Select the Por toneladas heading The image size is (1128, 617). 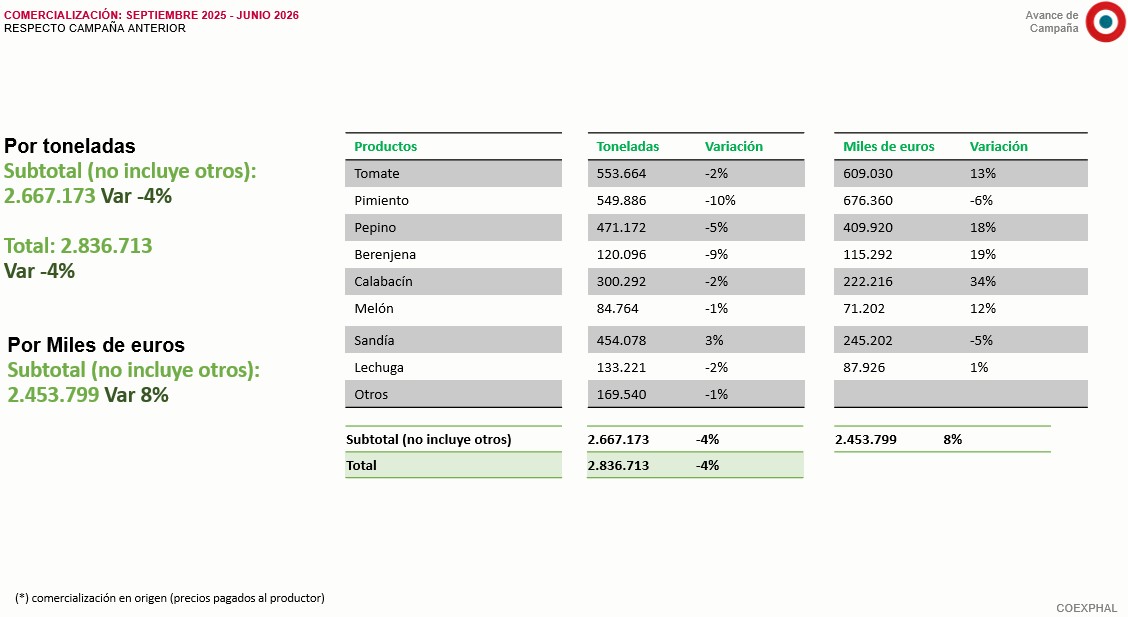(70, 146)
